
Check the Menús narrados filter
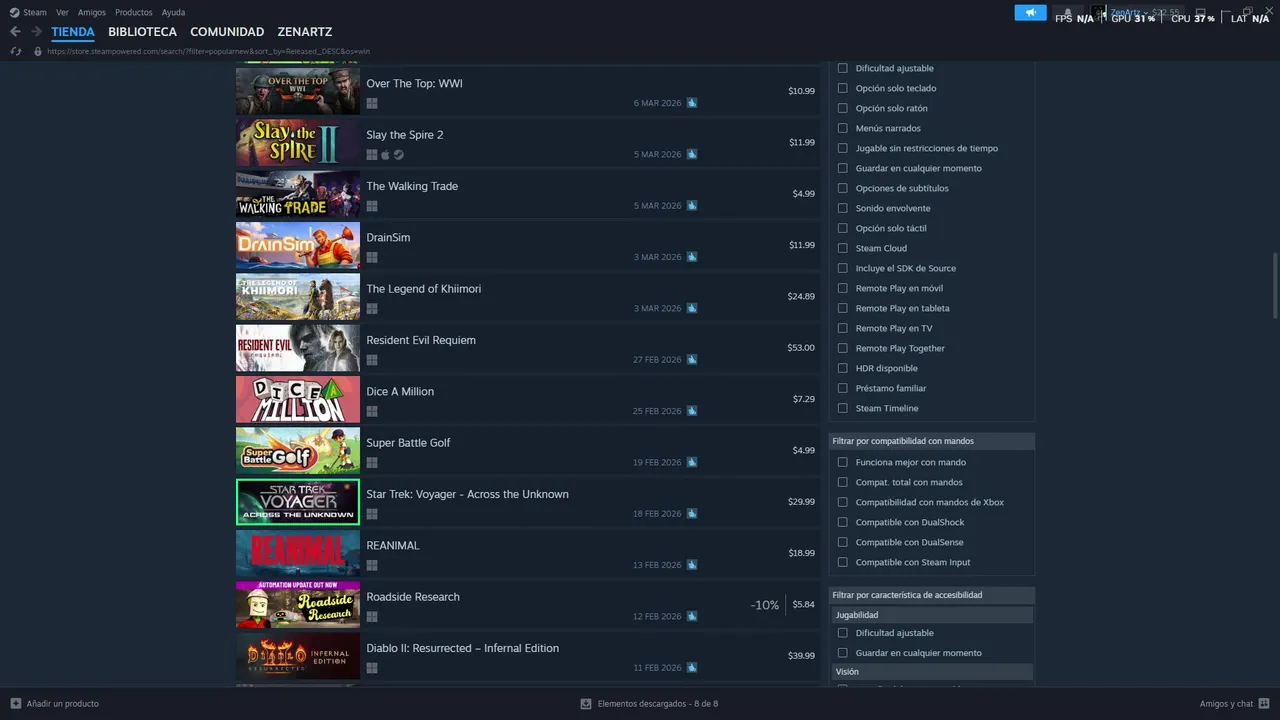tap(842, 128)
